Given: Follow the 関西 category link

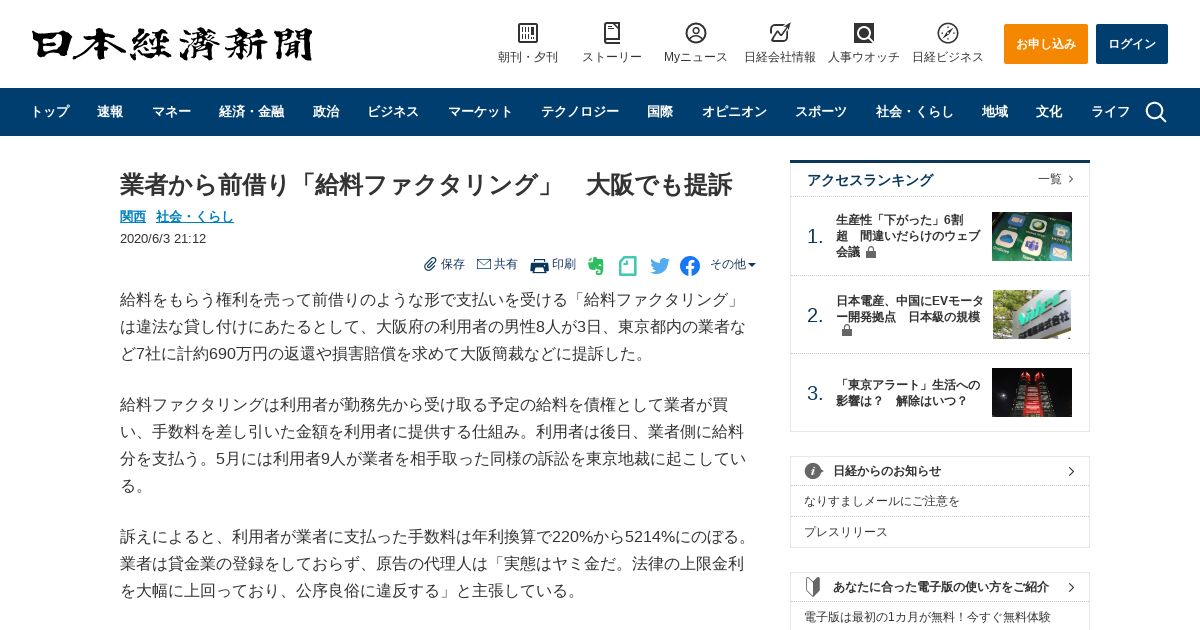Looking at the screenshot, I should point(133,216).
